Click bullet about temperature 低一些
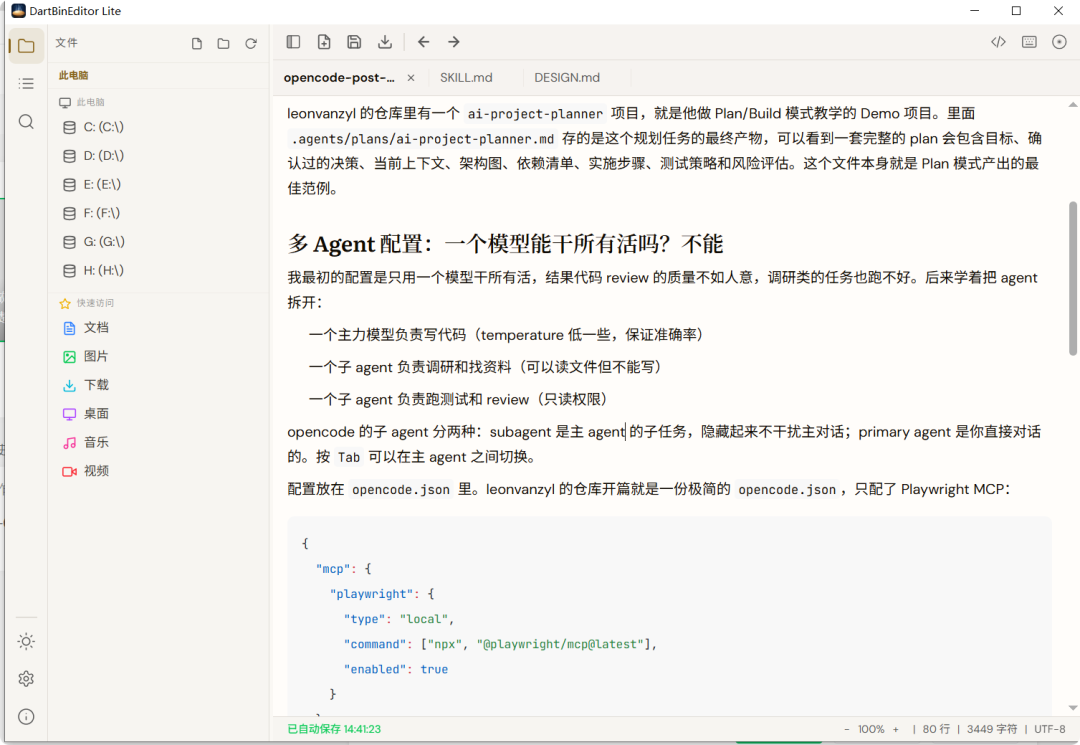Viewport: 1080px width, 745px height. pos(507,335)
